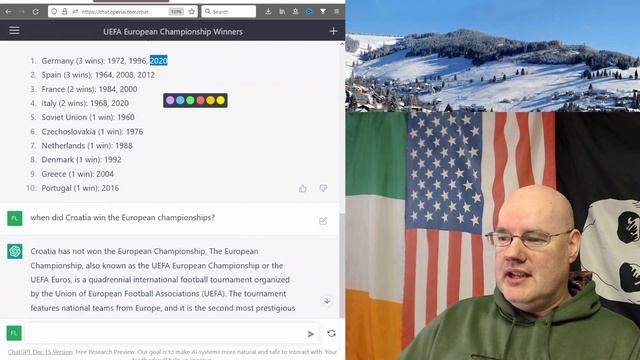Open the browser application menu
The width and height of the screenshot is (640, 360).
tap(336, 11)
